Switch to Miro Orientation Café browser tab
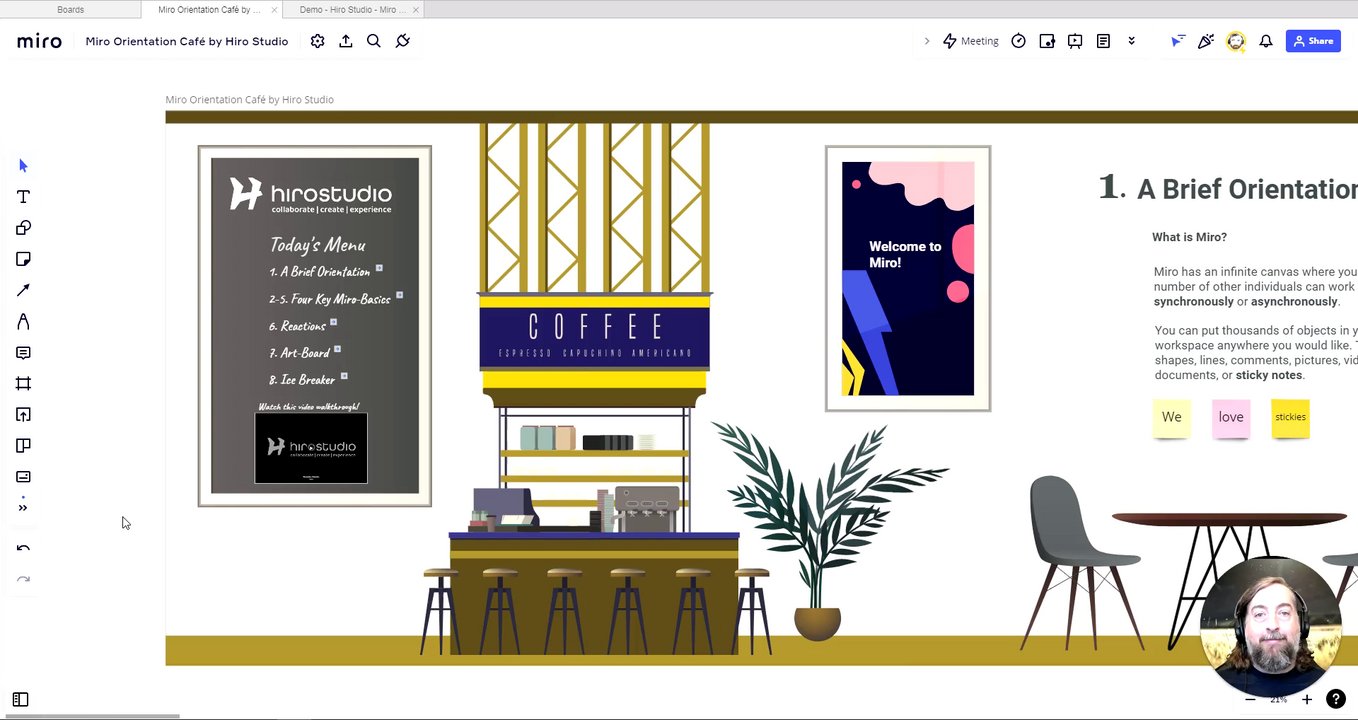This screenshot has height=720, width=1358. [x=210, y=9]
